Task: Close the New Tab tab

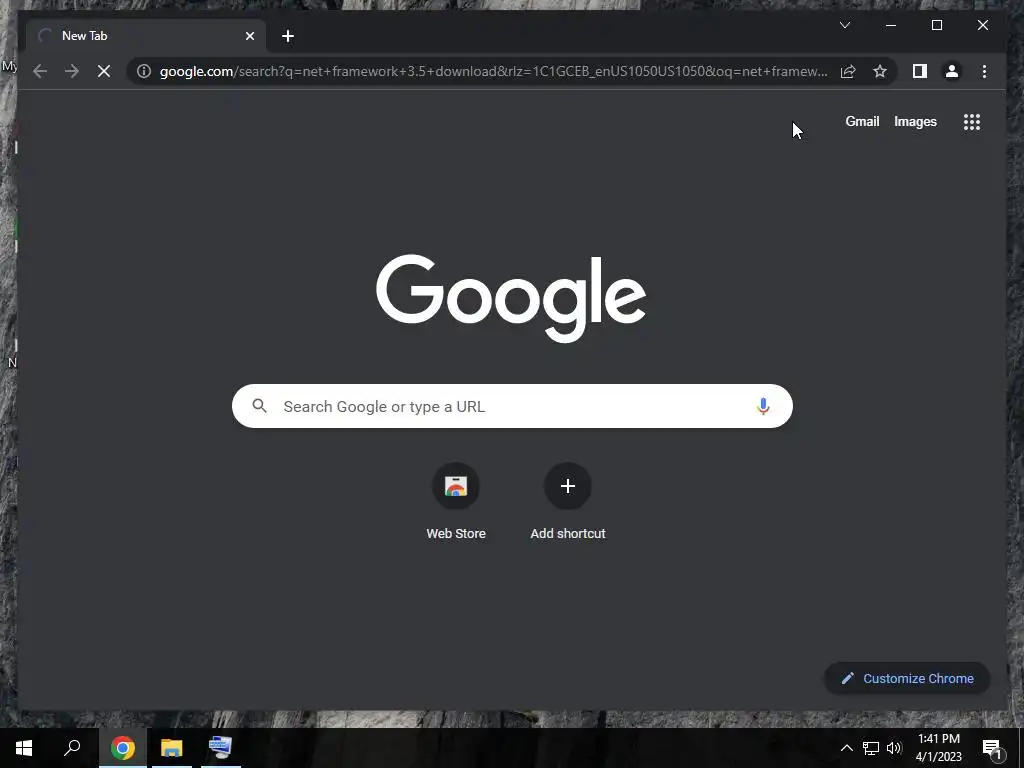Action: pos(249,36)
